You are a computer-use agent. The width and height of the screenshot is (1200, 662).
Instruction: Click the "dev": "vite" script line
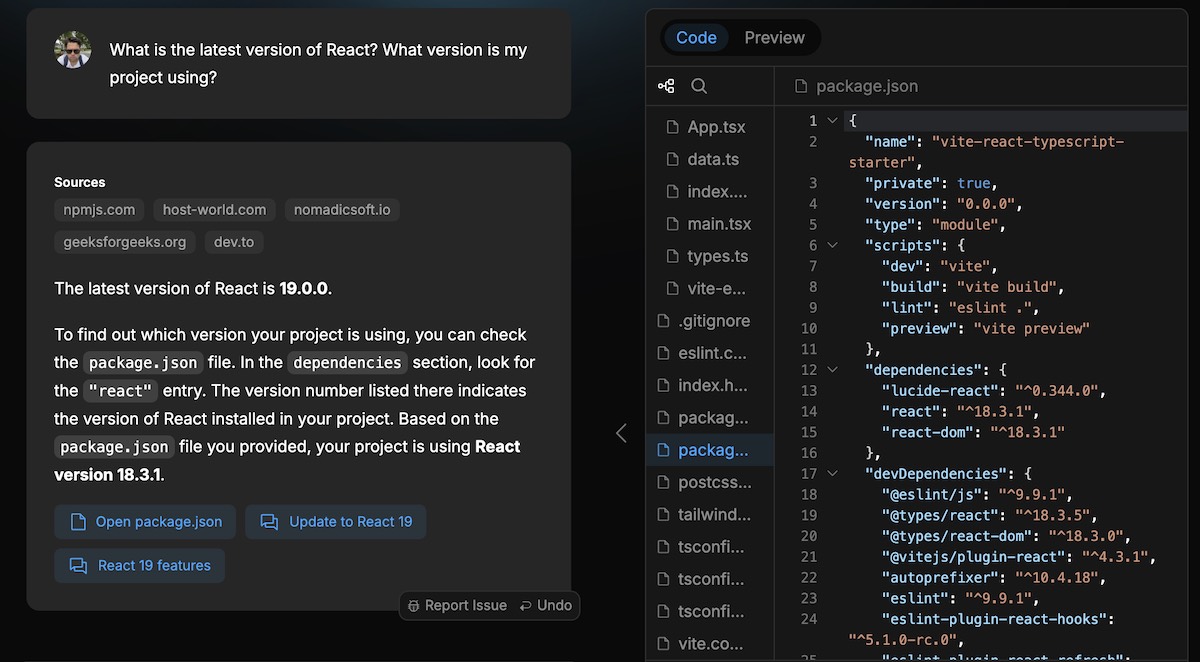tap(939, 266)
